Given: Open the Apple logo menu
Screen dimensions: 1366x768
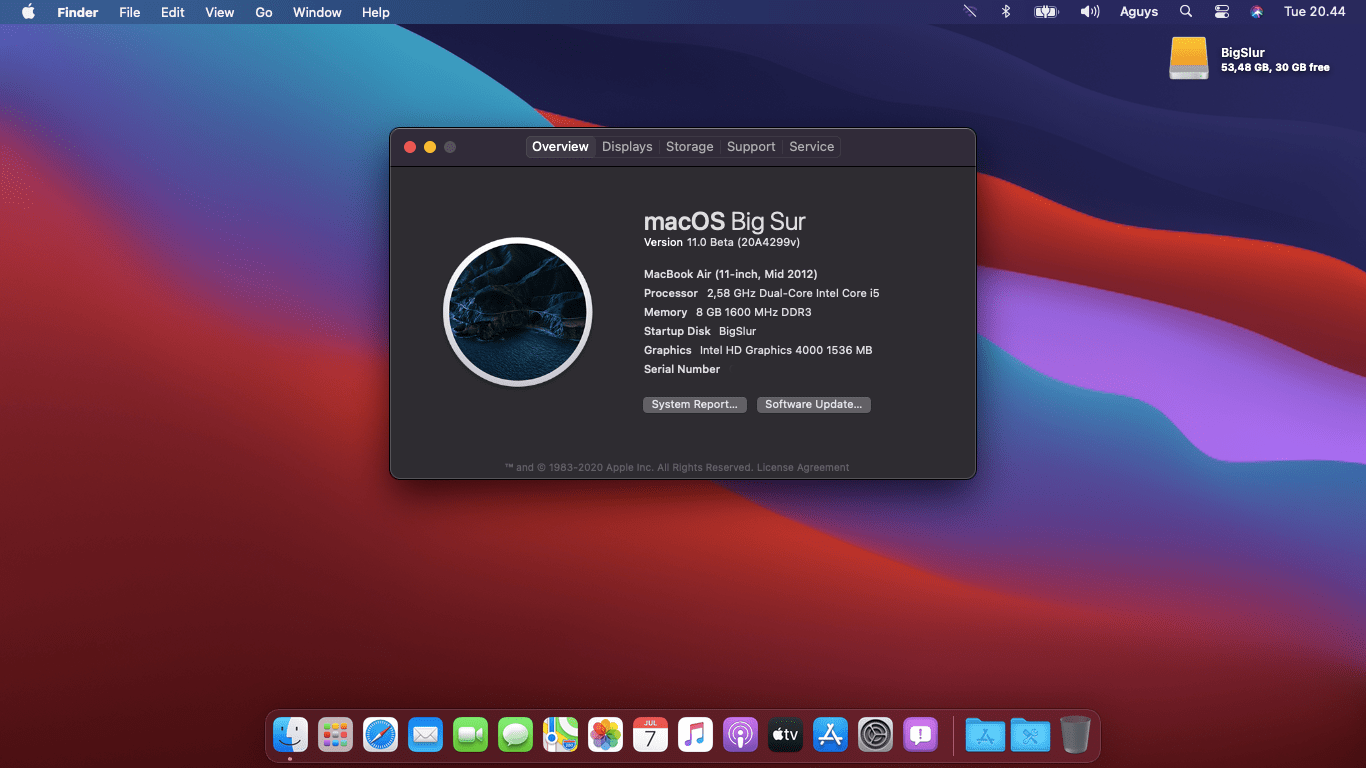Looking at the screenshot, I should pyautogui.click(x=28, y=12).
